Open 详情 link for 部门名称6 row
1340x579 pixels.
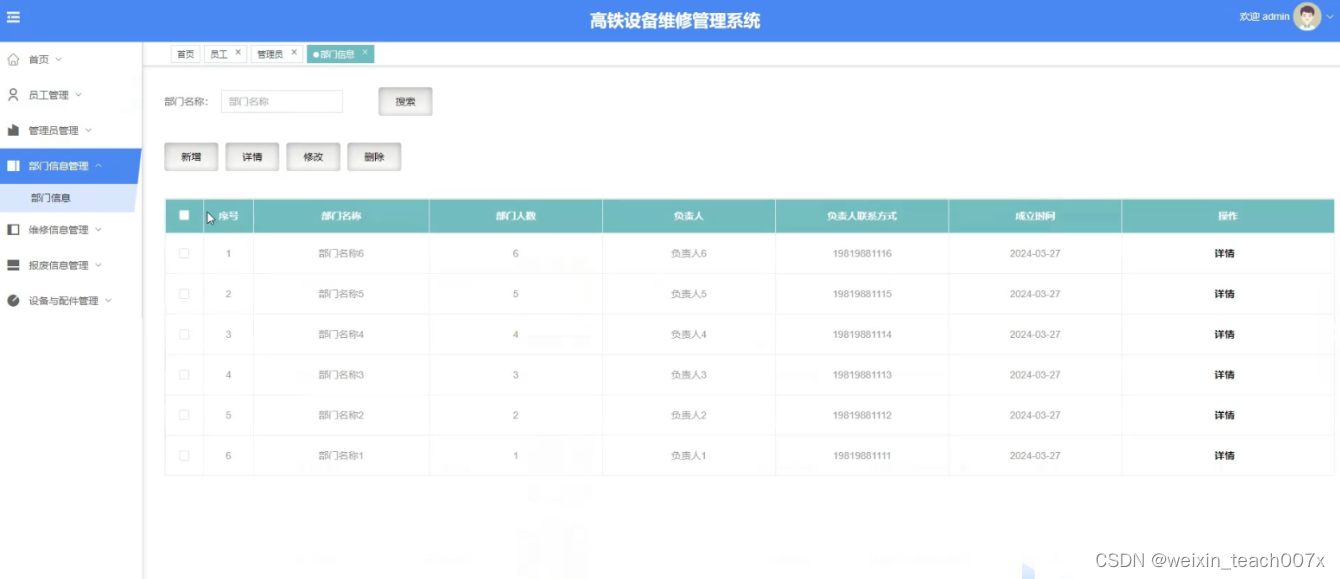[x=1224, y=254]
